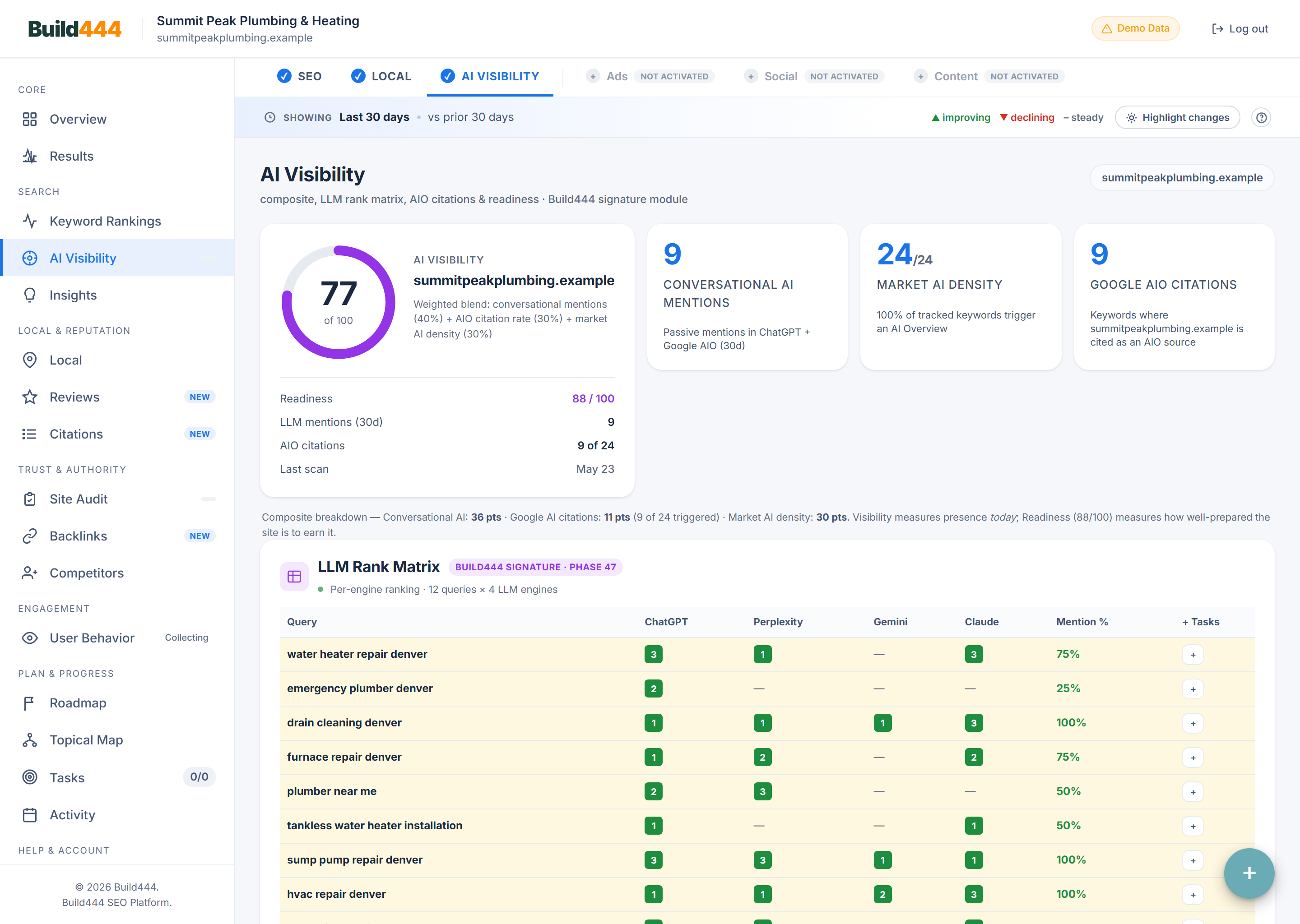Click the ChatGPT column header
This screenshot has height=924, width=1300.
click(x=666, y=622)
